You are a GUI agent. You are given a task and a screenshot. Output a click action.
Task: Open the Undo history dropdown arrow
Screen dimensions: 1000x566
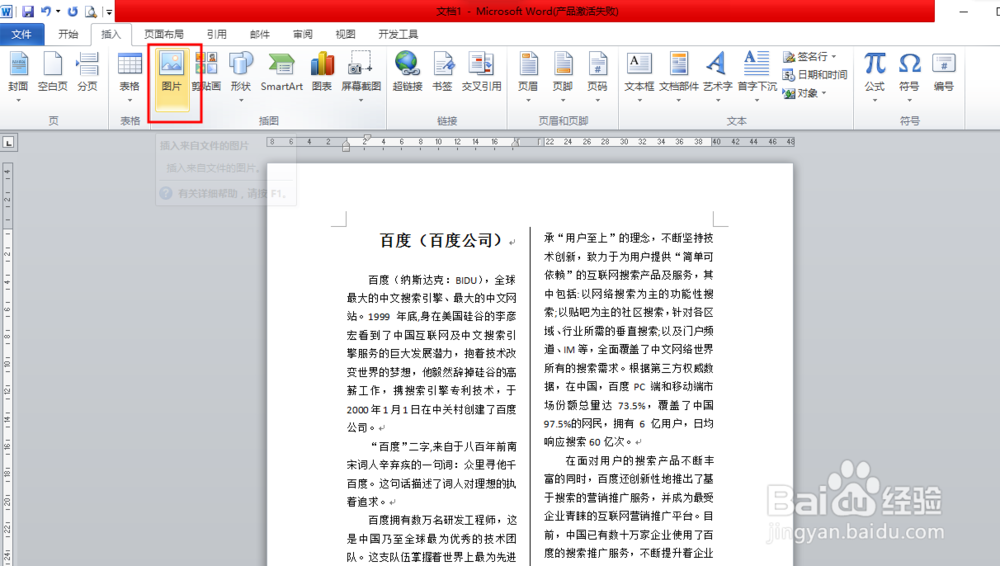click(58, 11)
